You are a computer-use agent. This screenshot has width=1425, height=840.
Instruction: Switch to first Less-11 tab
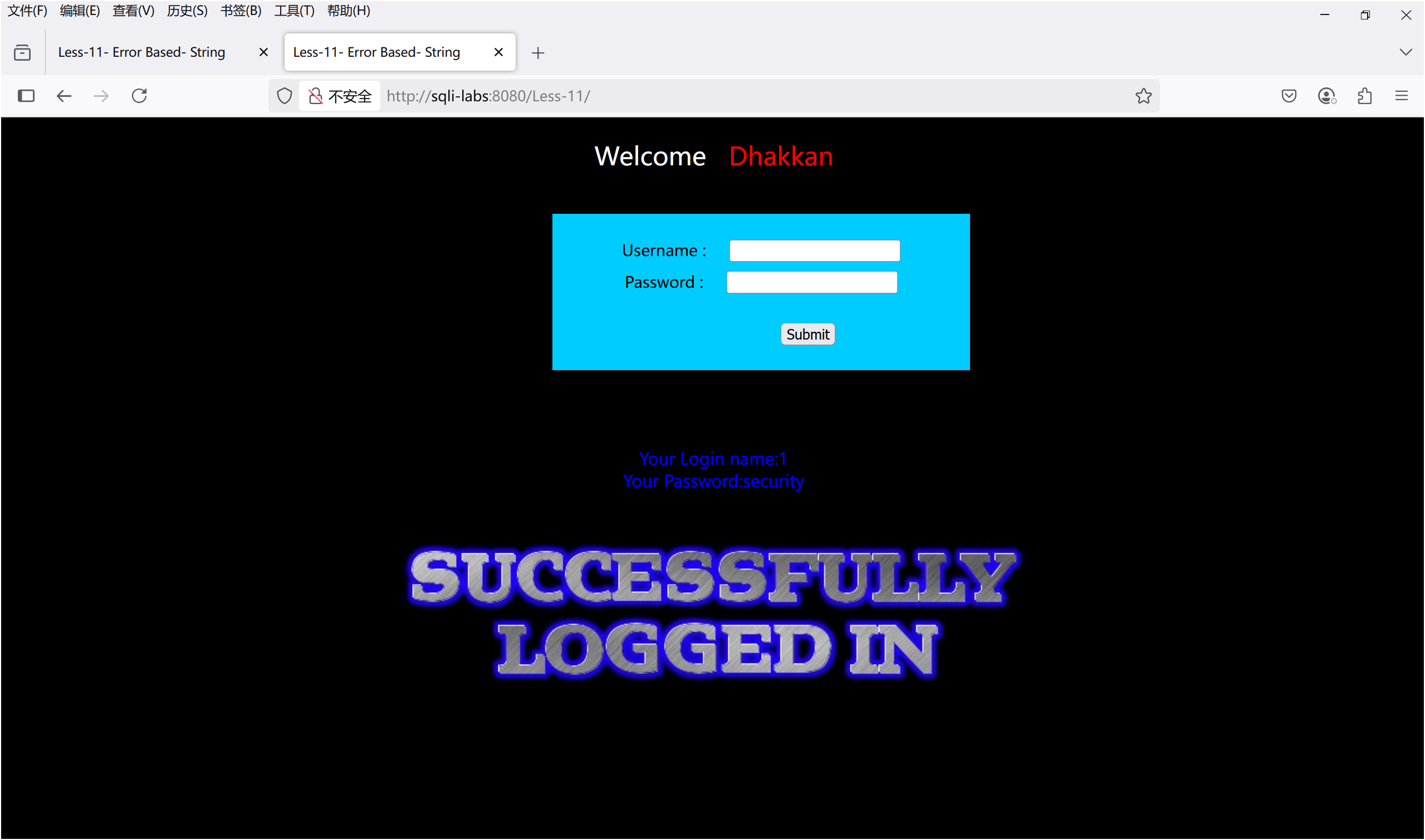pyautogui.click(x=141, y=53)
